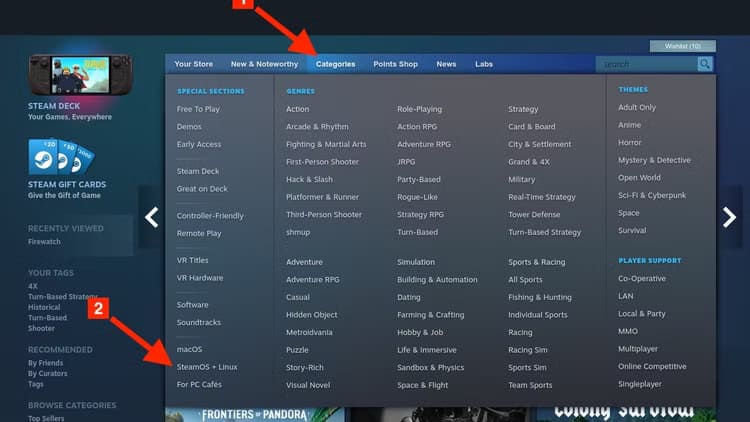This screenshot has width=750, height=422.
Task: Open the Labs menu item
Action: pos(483,64)
